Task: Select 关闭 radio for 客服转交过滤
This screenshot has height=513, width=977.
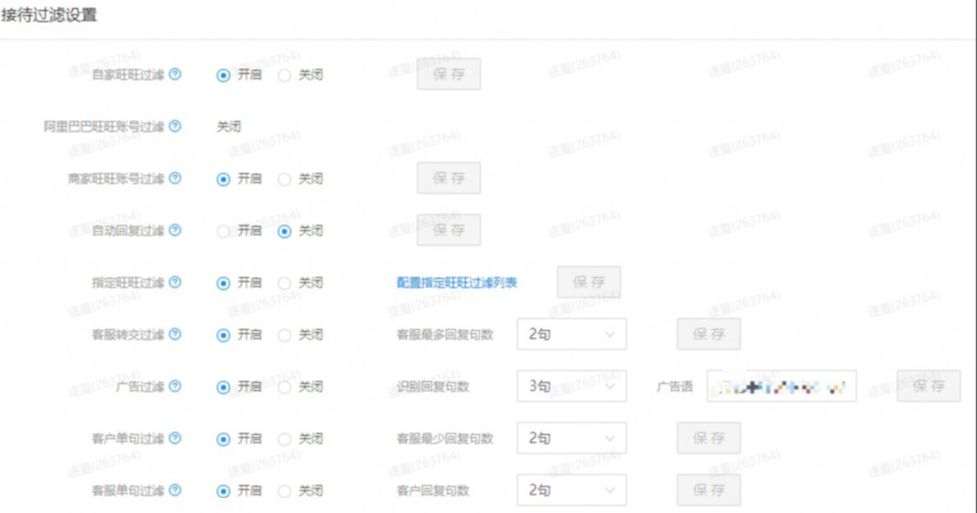Action: pos(284,335)
